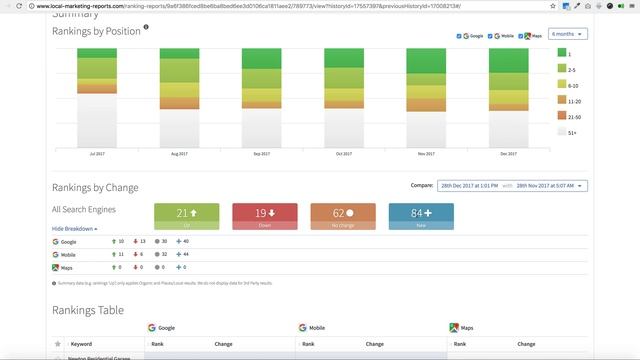Click the Oct 2017 chart bar
Screen dimensions: 640x360
(344, 98)
